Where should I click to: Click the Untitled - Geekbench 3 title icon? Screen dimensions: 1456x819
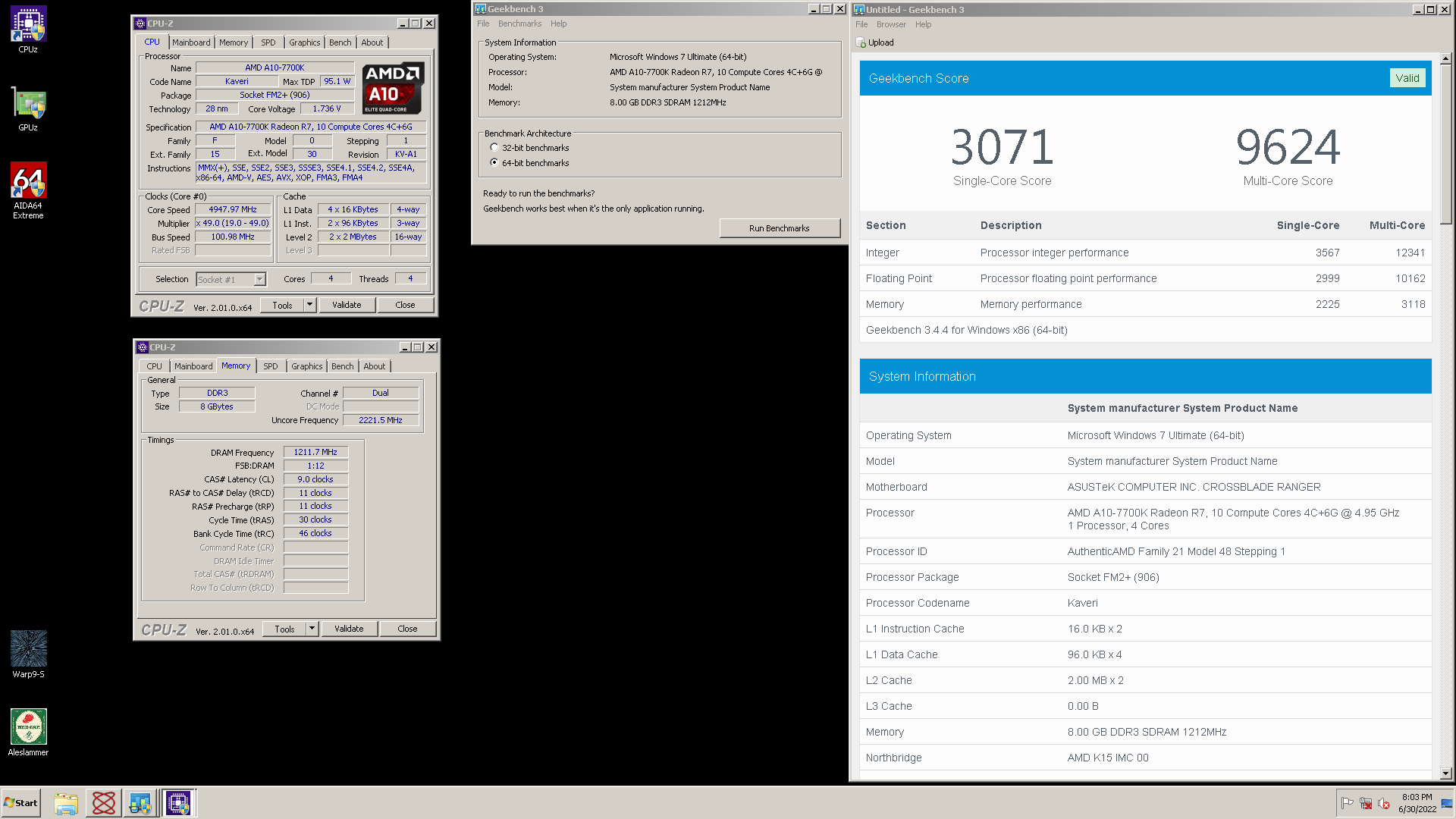(x=859, y=10)
